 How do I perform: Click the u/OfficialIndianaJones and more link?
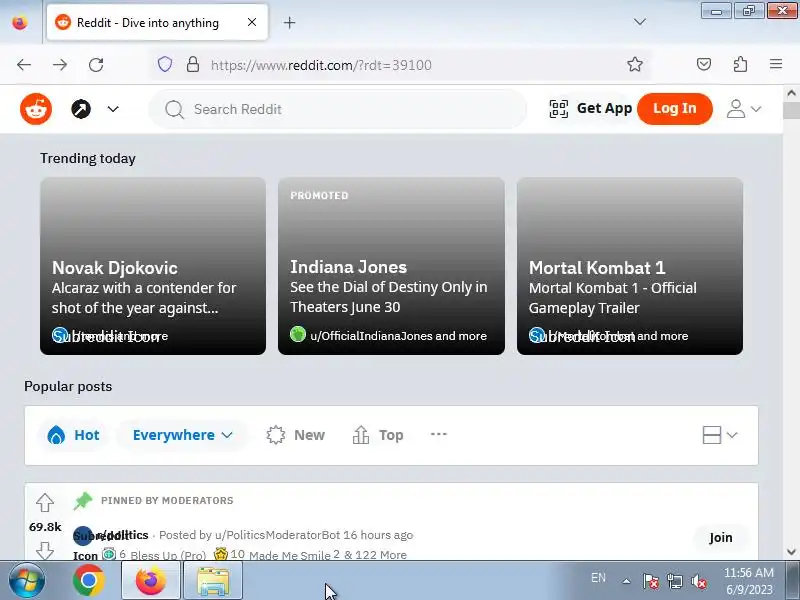[x=398, y=336]
